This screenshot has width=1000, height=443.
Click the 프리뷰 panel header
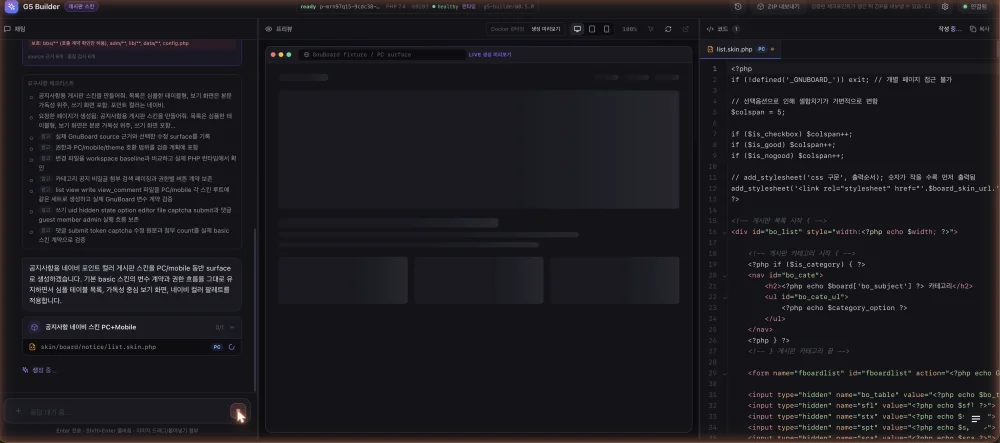click(278, 29)
